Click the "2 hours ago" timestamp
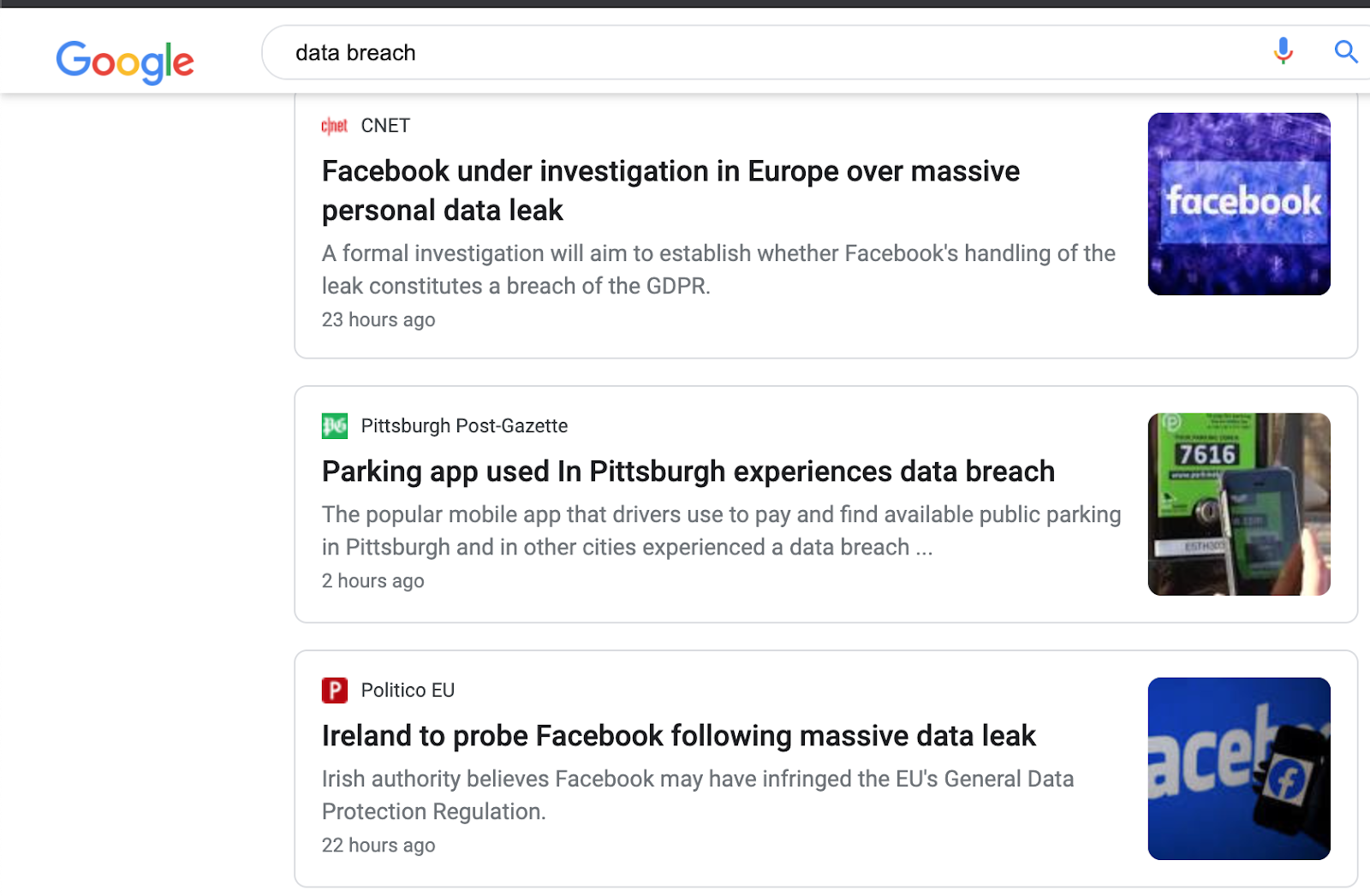1370x896 pixels. [372, 581]
